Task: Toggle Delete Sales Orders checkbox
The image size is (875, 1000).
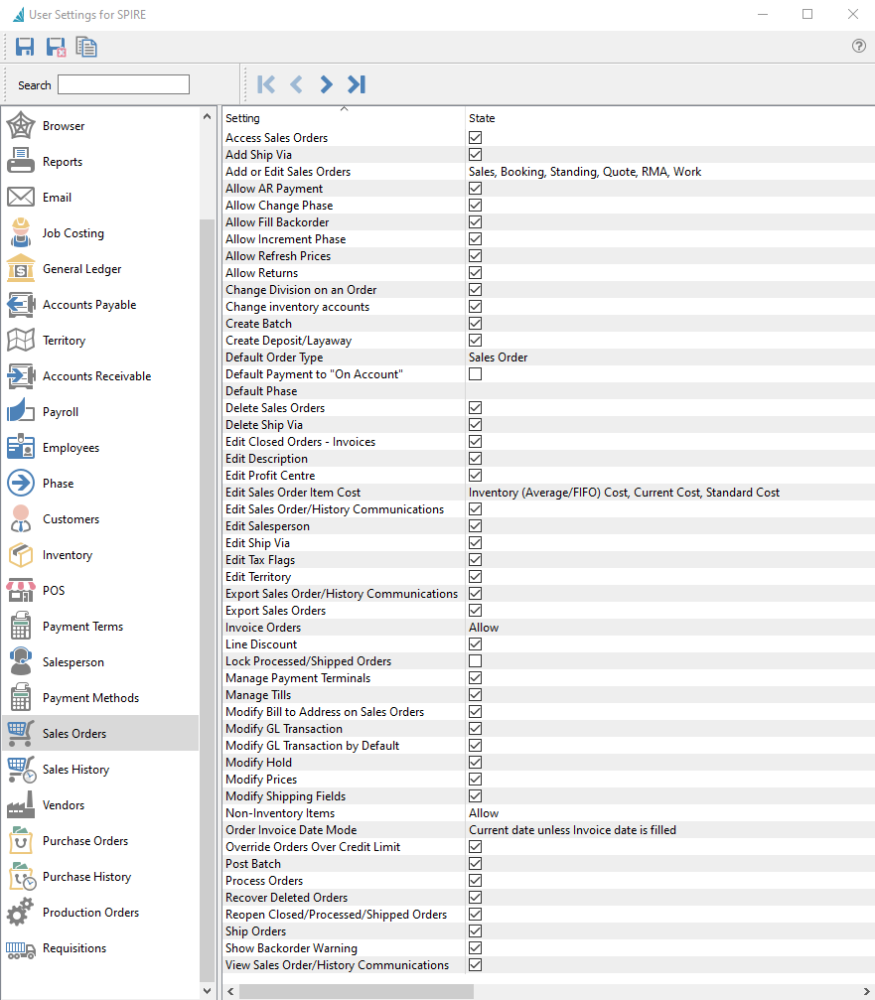Action: tap(475, 408)
